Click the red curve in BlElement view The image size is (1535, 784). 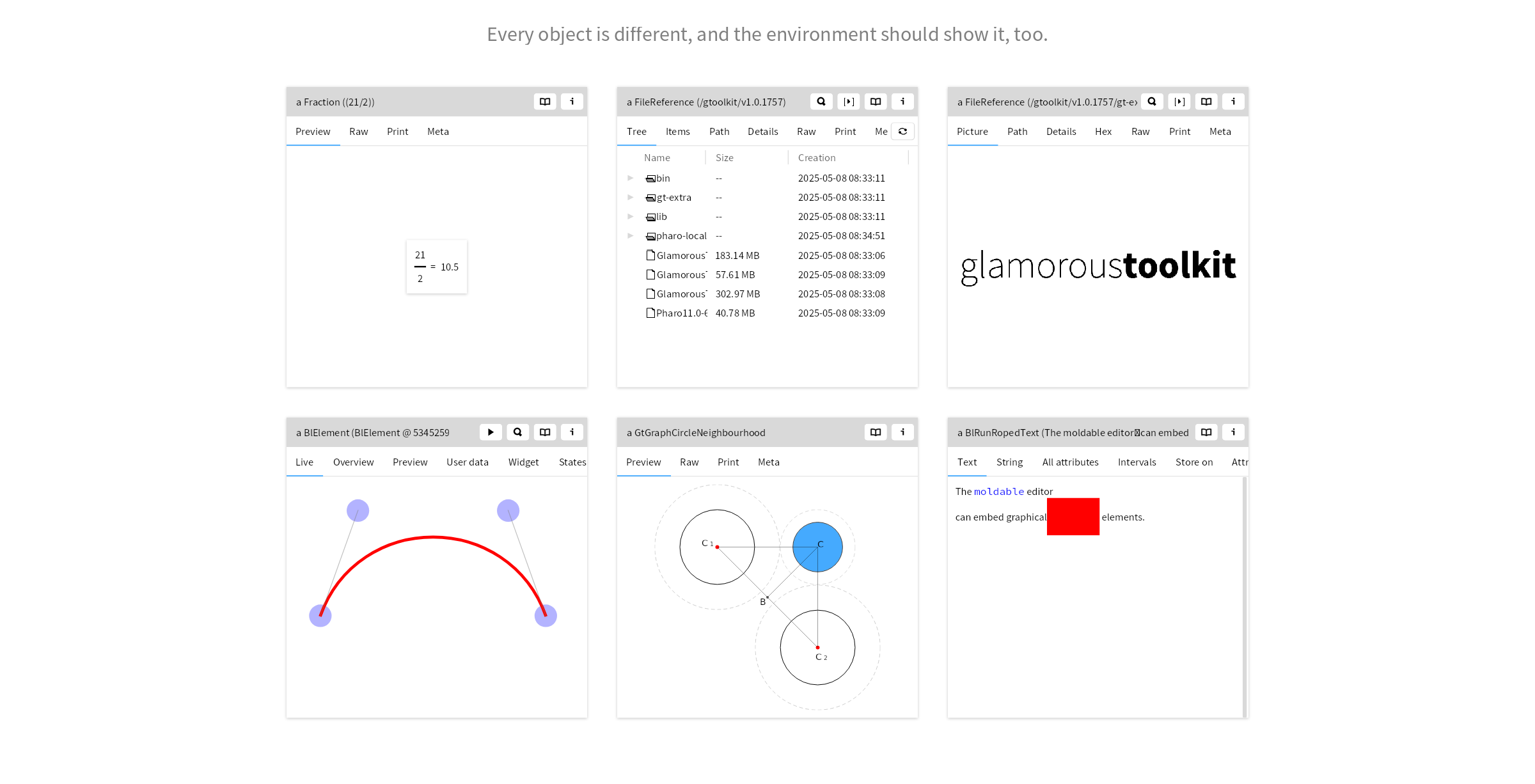(x=433, y=537)
